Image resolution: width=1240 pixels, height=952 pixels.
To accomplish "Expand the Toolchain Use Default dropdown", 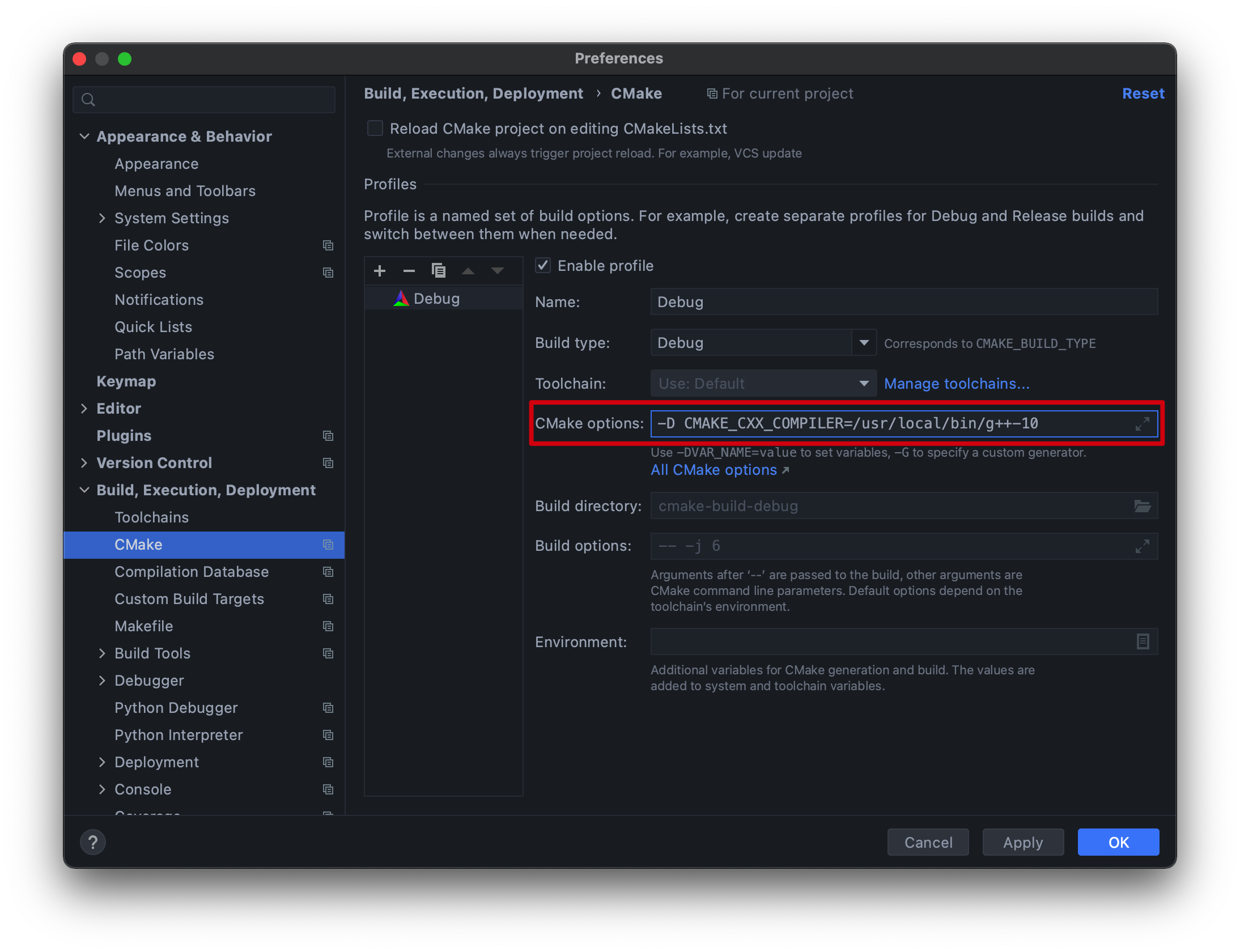I will [861, 383].
